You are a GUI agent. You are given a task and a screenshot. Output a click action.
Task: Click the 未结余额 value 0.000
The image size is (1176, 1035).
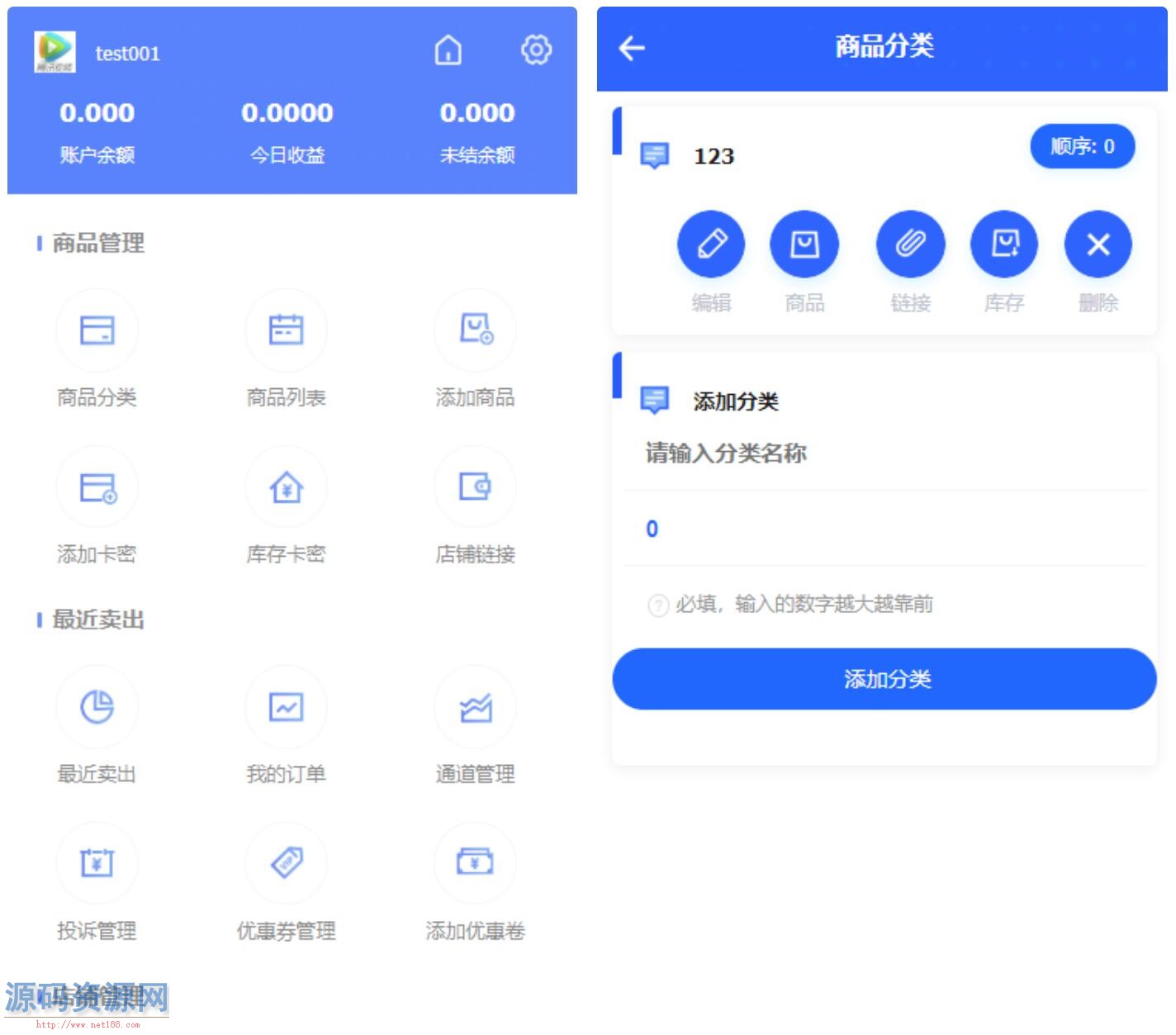(477, 112)
